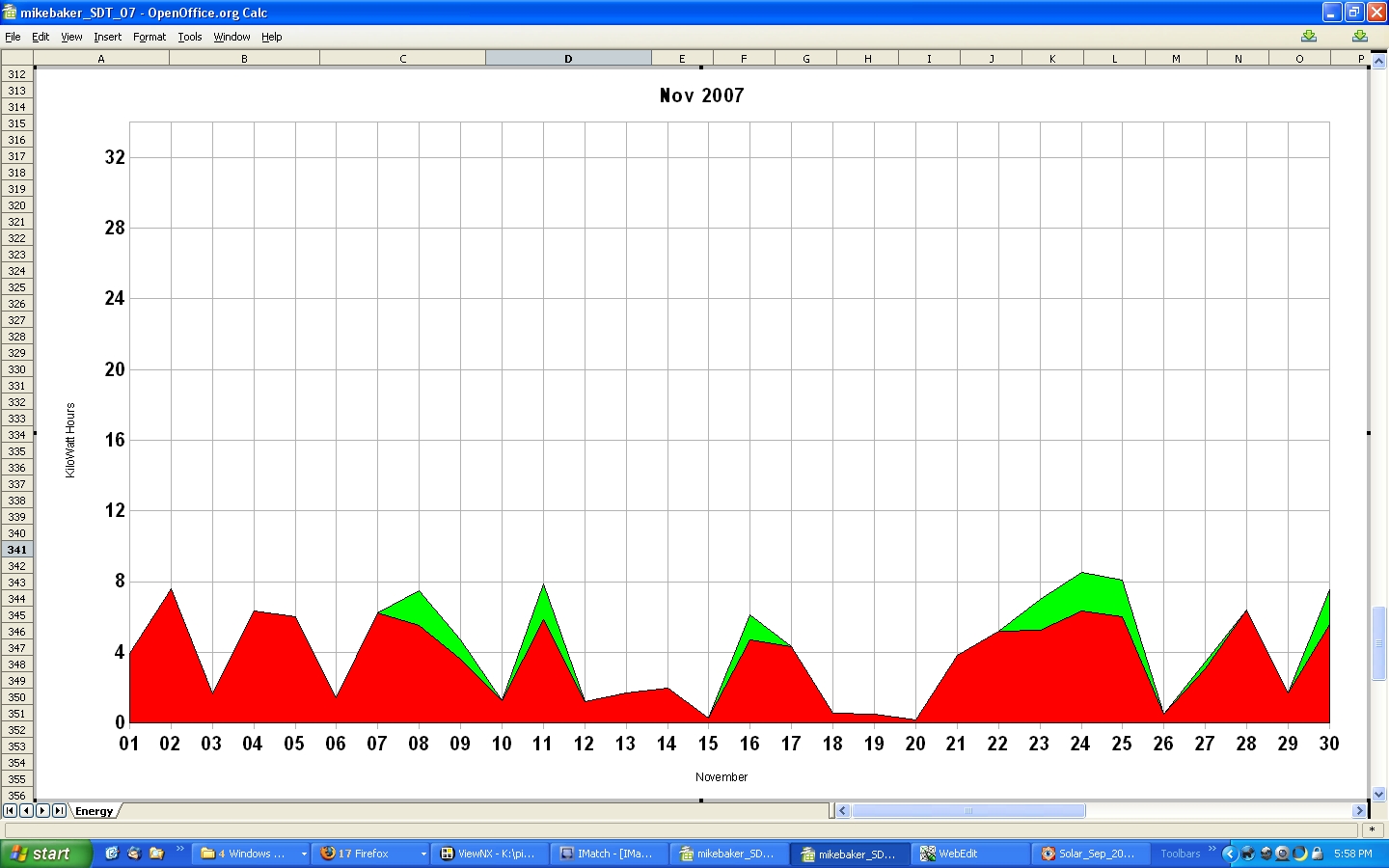The image size is (1389, 868).
Task: Click the horizontal scrollbar thumb
Action: click(968, 811)
